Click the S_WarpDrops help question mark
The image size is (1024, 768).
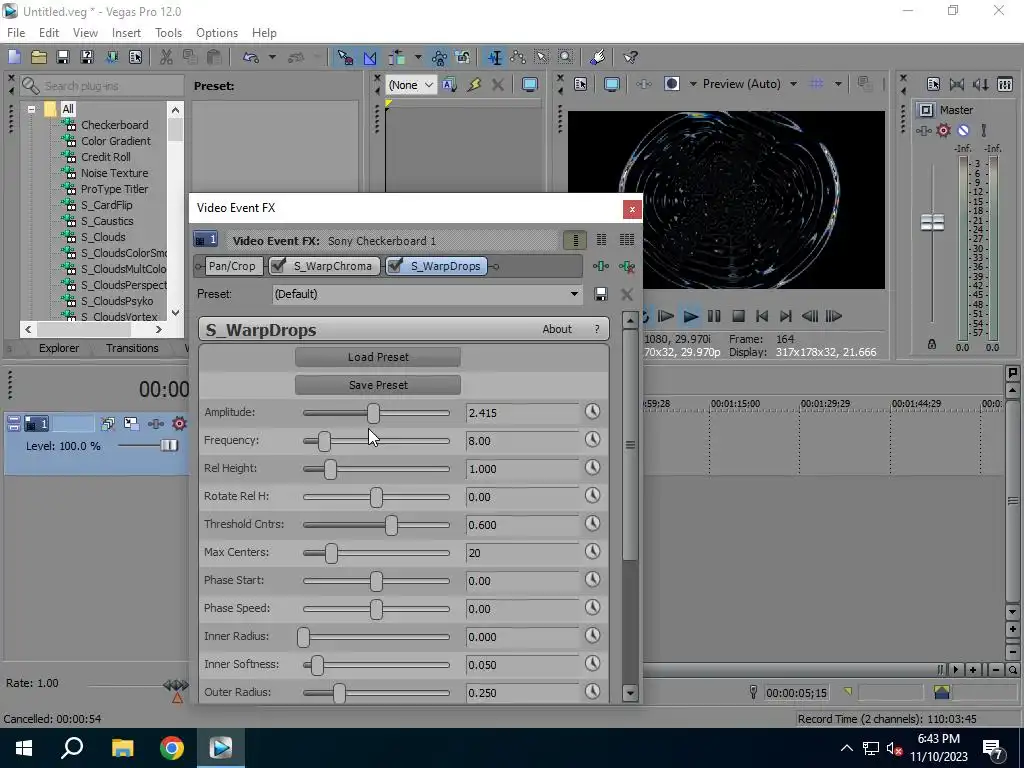597,329
